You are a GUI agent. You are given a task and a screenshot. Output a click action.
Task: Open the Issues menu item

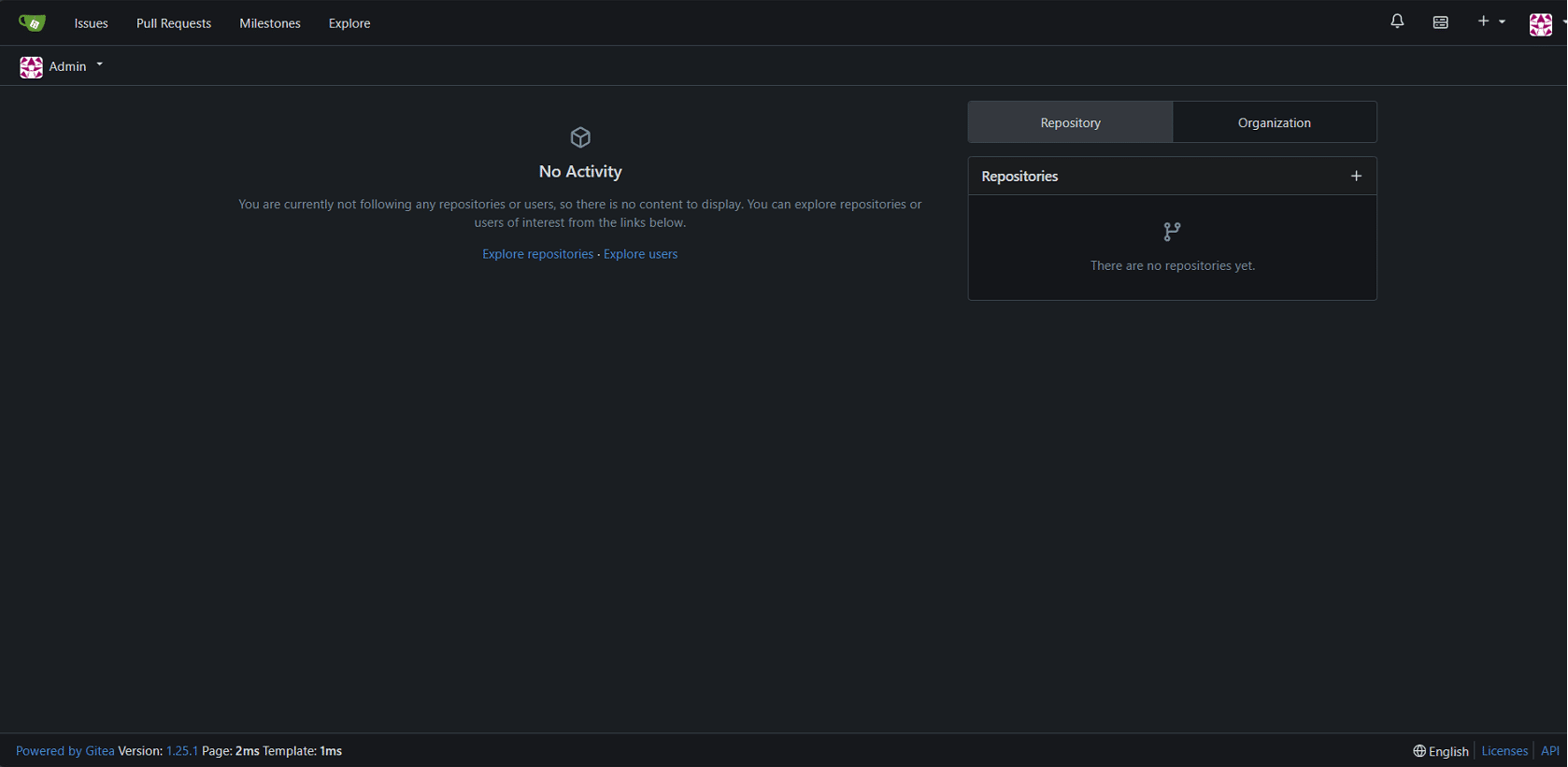[92, 23]
